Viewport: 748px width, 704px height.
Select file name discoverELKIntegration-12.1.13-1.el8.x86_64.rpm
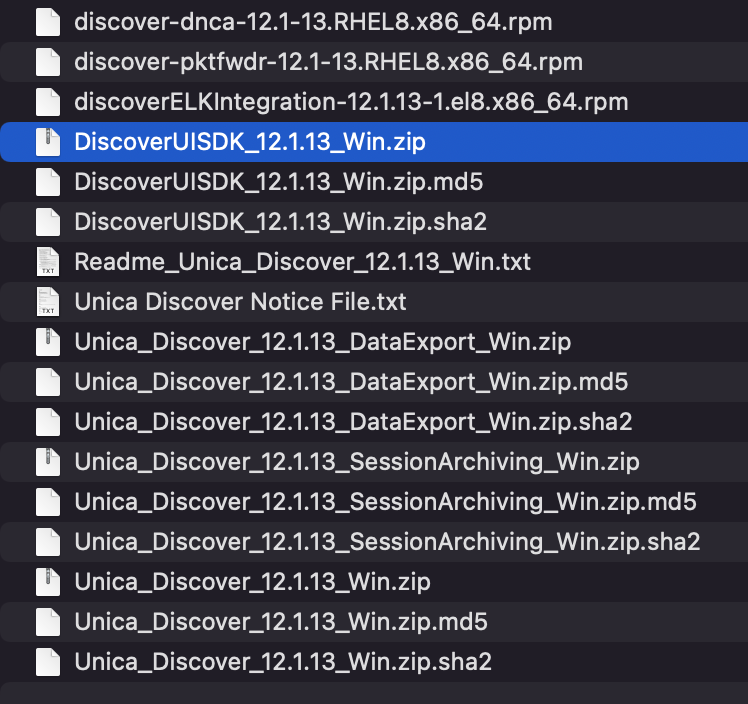[x=352, y=103]
